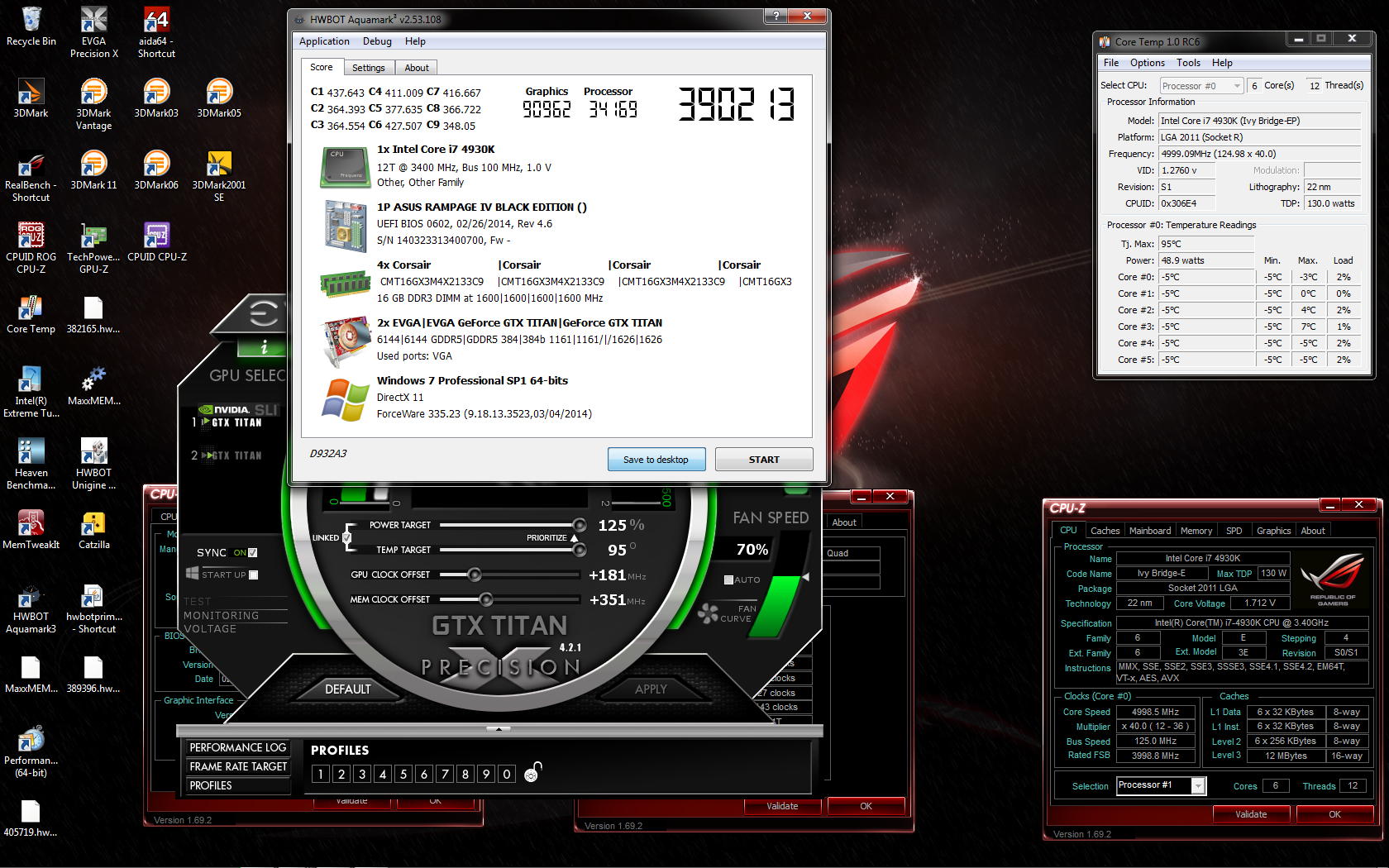Switch to the Settings tab in Aquamark
The width and height of the screenshot is (1389, 868).
(x=369, y=68)
